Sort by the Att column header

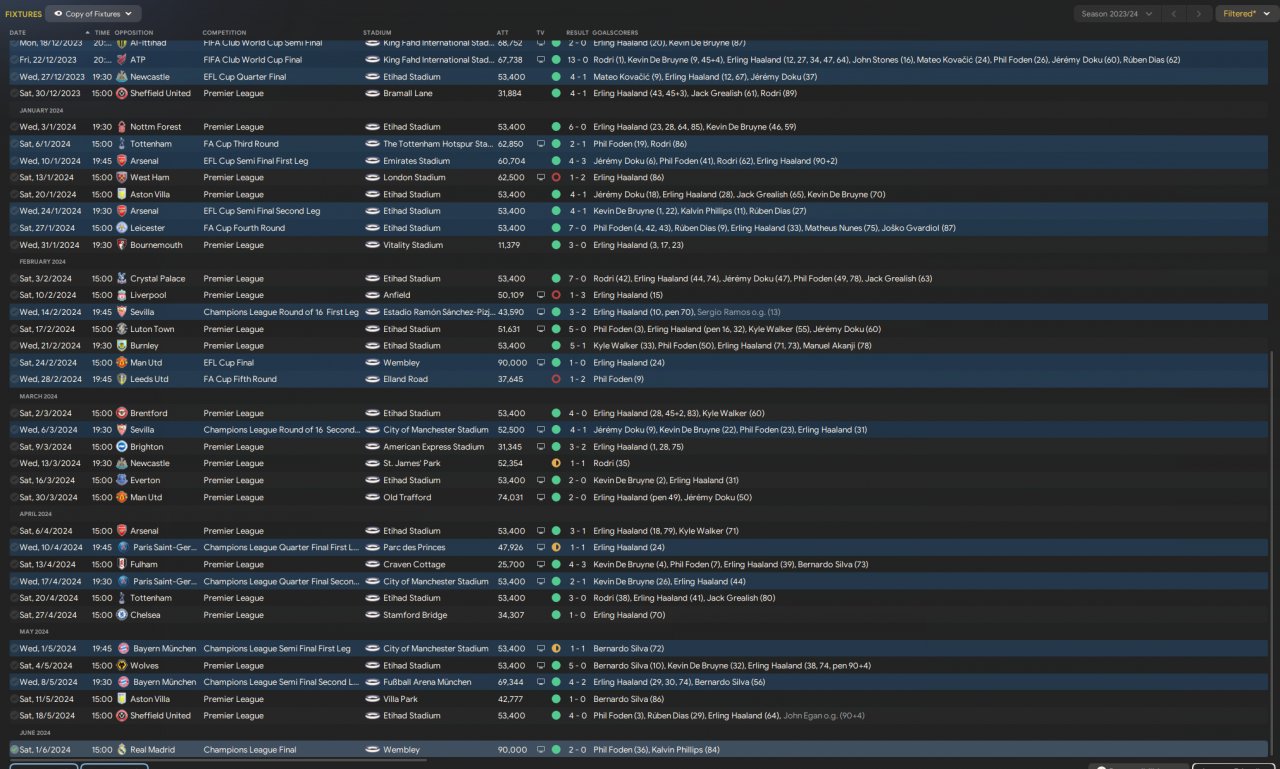tap(503, 33)
